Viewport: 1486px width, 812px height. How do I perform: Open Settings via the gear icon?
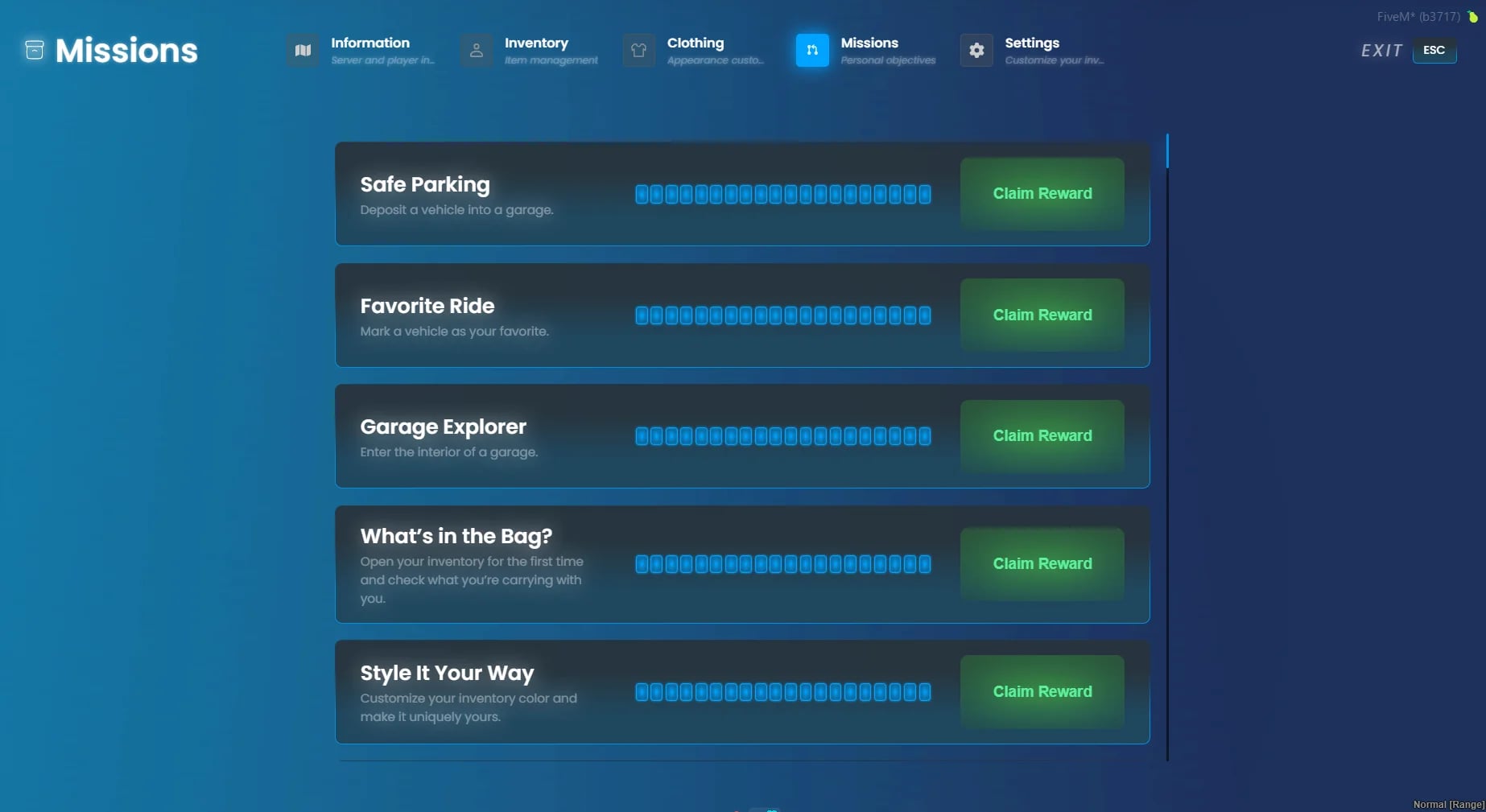(x=976, y=50)
